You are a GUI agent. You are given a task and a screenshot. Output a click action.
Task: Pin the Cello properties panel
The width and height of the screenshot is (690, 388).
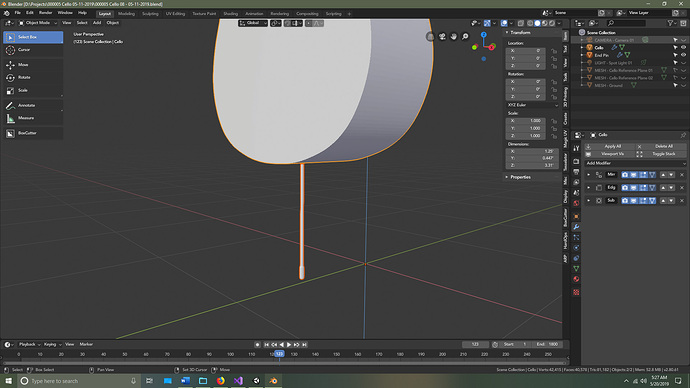point(683,135)
